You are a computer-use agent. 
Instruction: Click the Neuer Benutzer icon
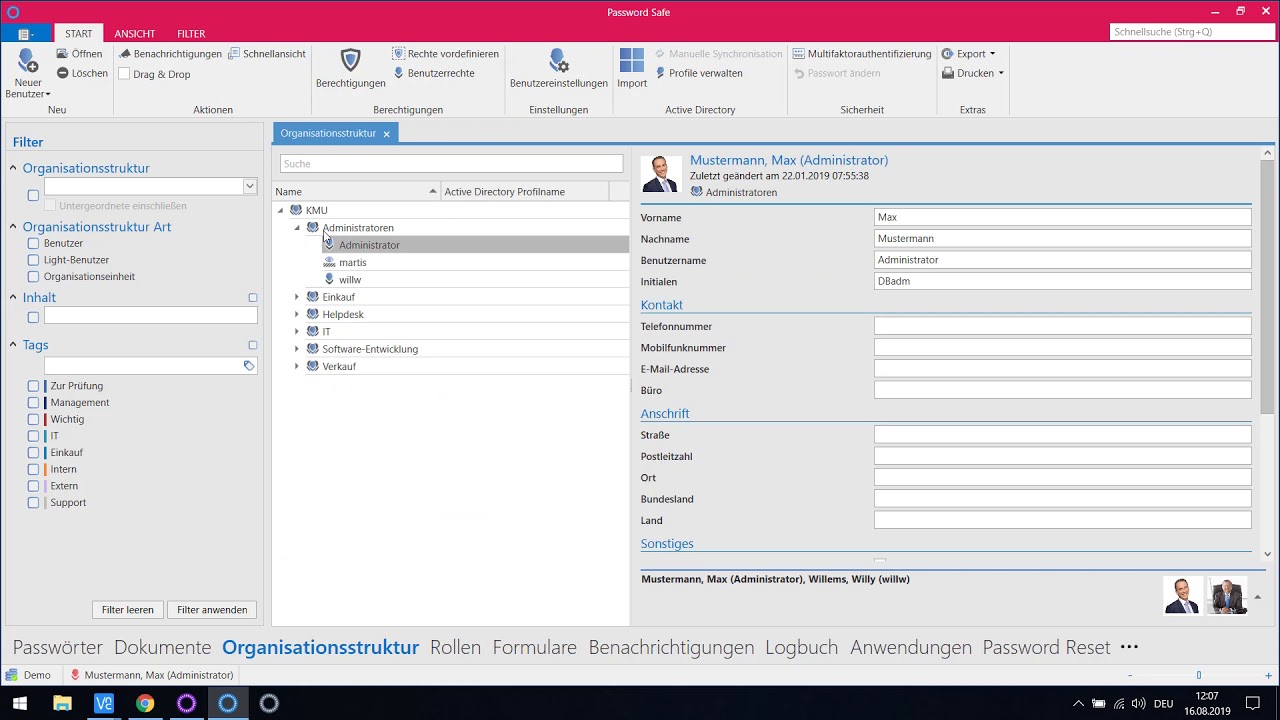[x=27, y=61]
